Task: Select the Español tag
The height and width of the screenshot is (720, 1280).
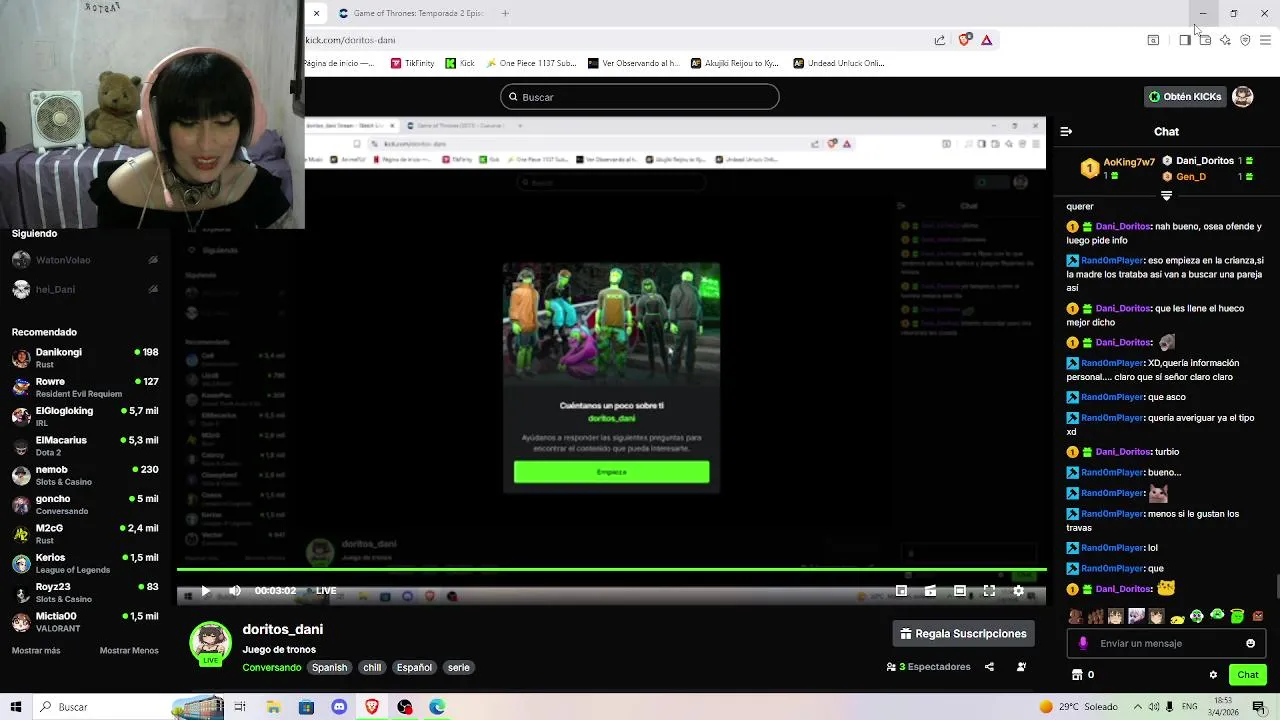Action: pyautogui.click(x=414, y=668)
